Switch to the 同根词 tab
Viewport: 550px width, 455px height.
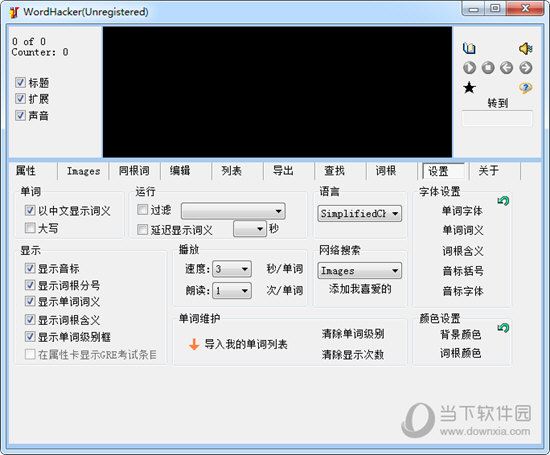pyautogui.click(x=134, y=171)
